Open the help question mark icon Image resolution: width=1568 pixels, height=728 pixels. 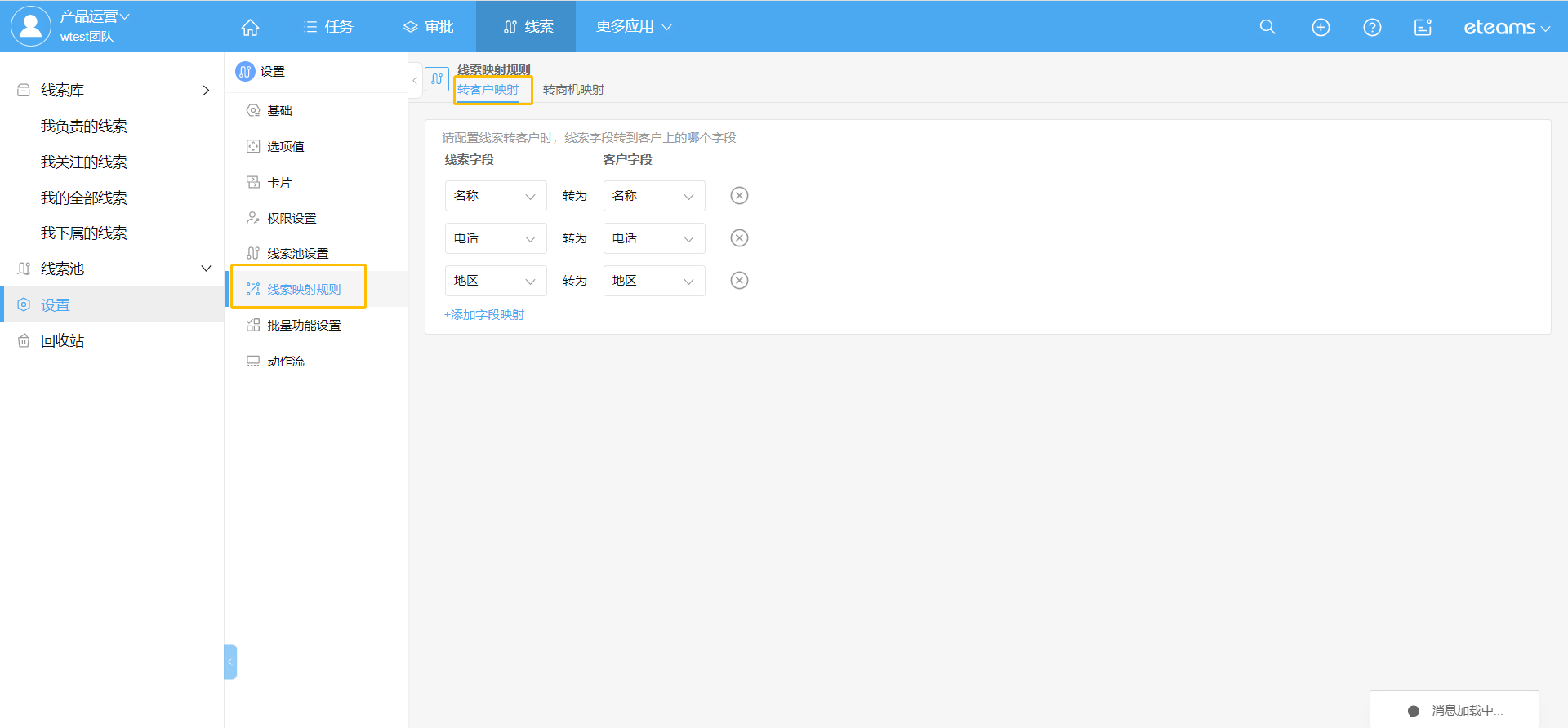pos(1372,27)
